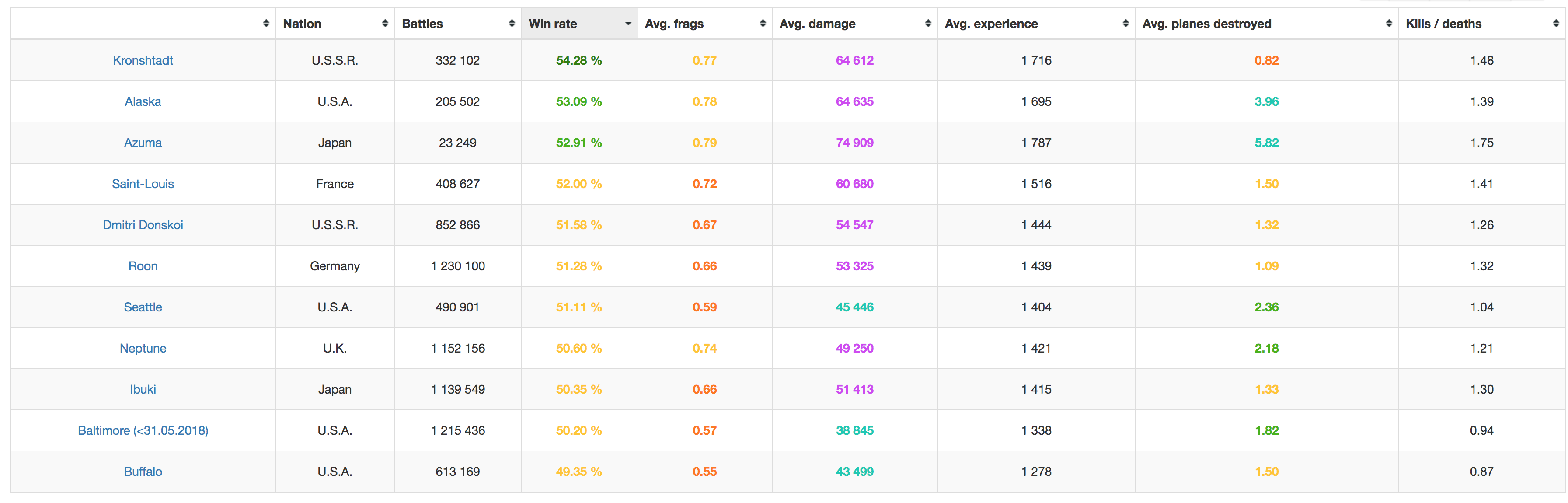
Task: Open the Alaska ship link
Action: [x=143, y=102]
